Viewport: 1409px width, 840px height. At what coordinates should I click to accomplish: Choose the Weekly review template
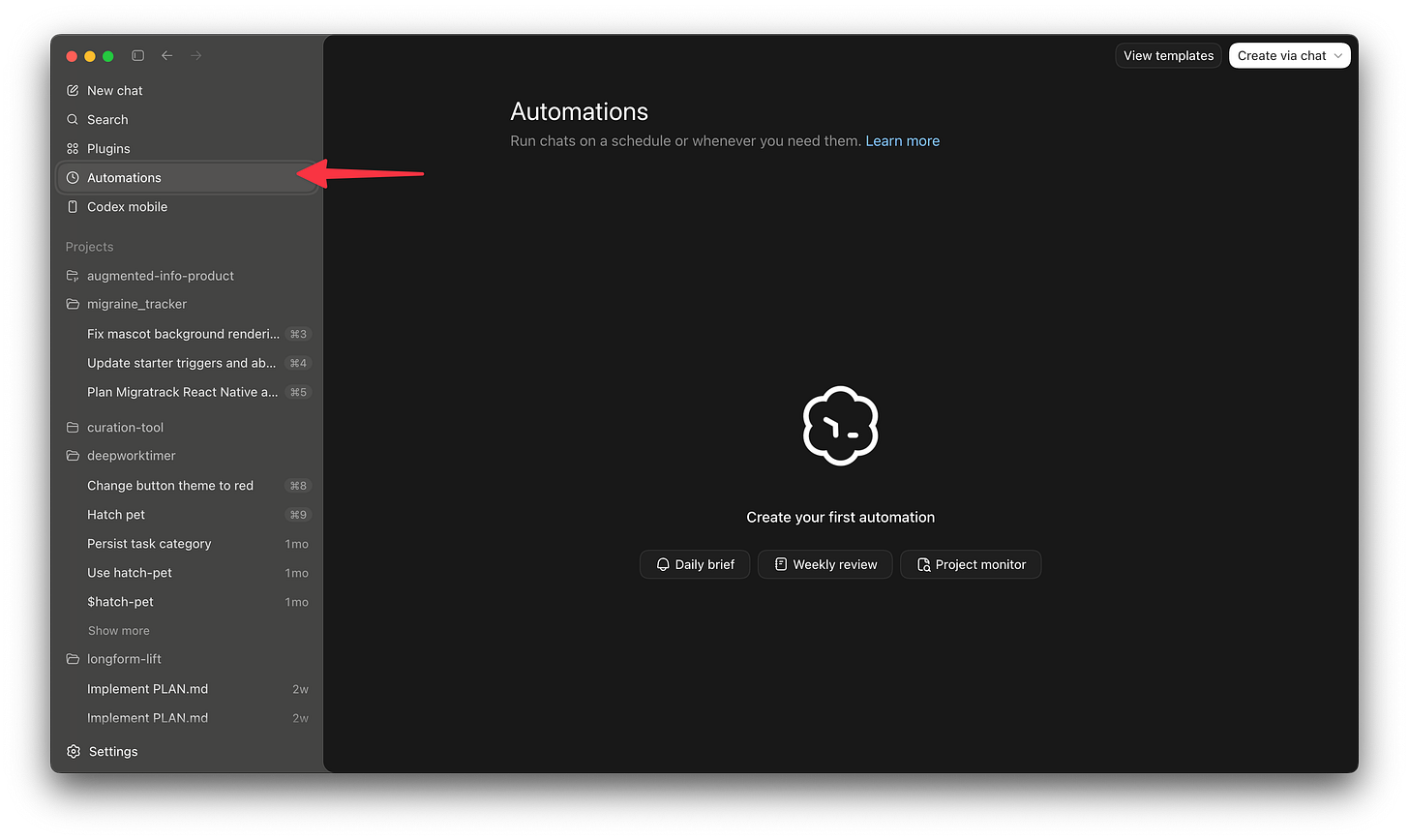(x=825, y=565)
